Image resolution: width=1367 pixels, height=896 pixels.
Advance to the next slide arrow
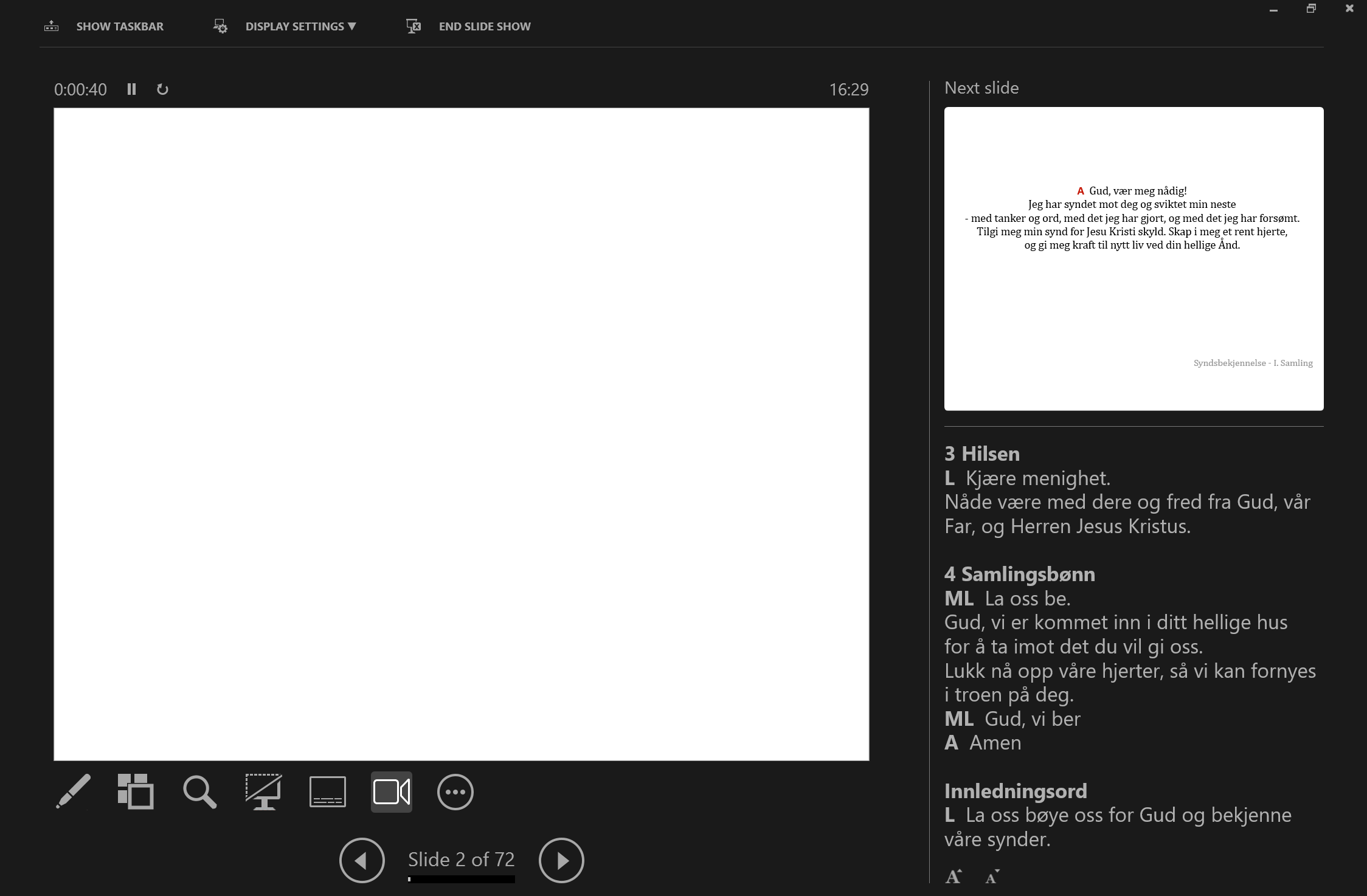561,860
